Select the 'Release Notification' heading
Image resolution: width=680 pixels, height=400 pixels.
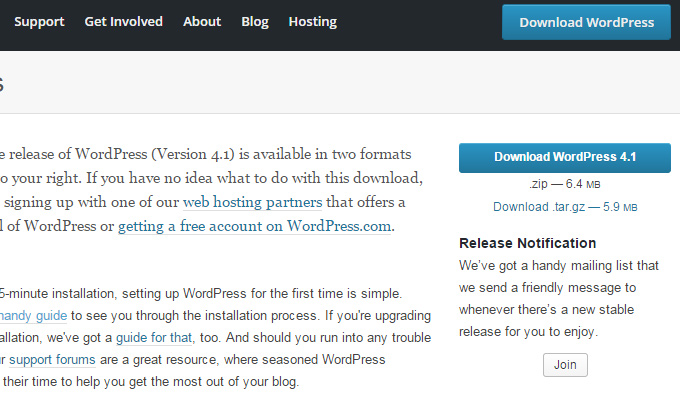pos(527,243)
